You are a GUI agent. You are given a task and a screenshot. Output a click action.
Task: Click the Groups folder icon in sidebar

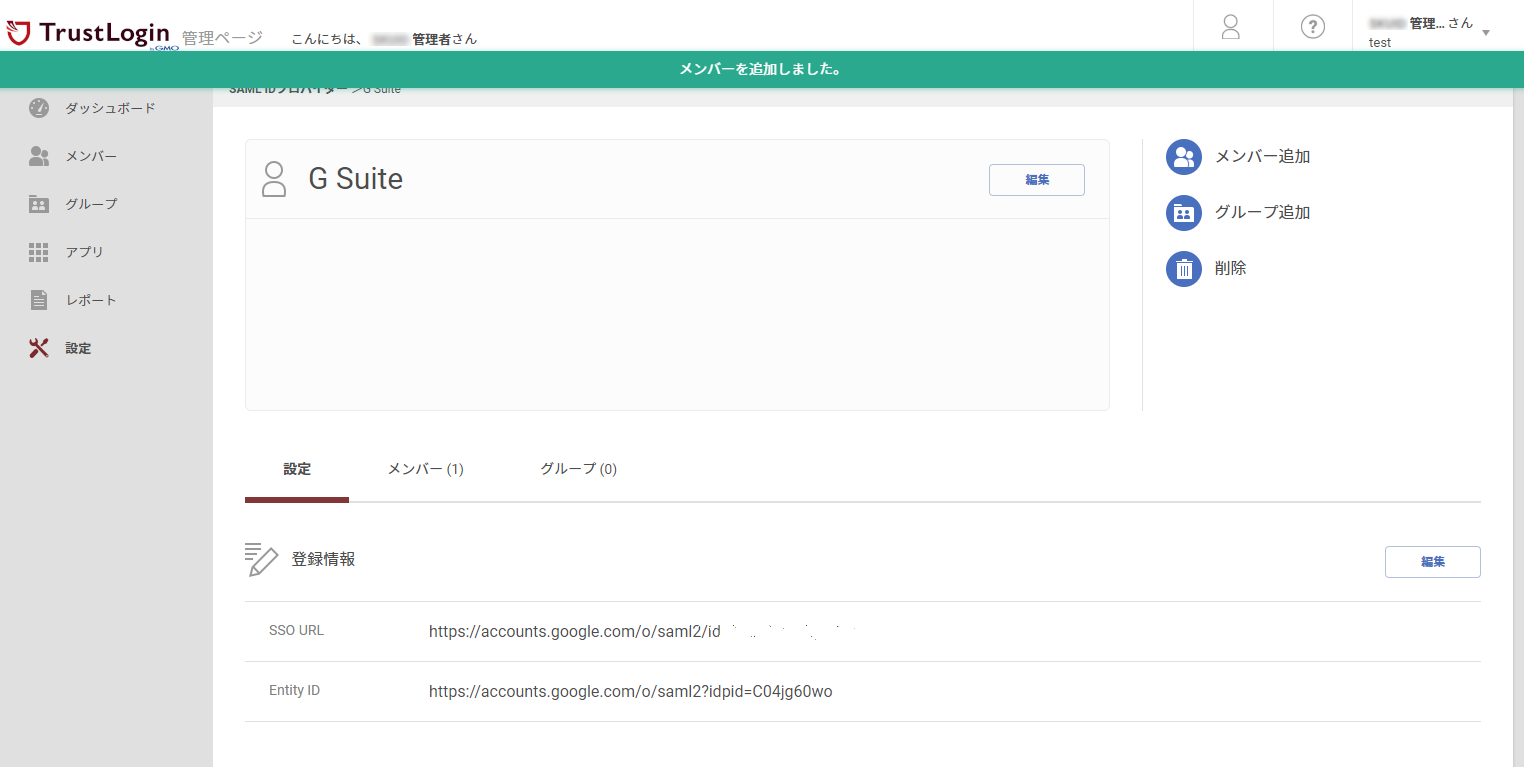pyautogui.click(x=39, y=204)
